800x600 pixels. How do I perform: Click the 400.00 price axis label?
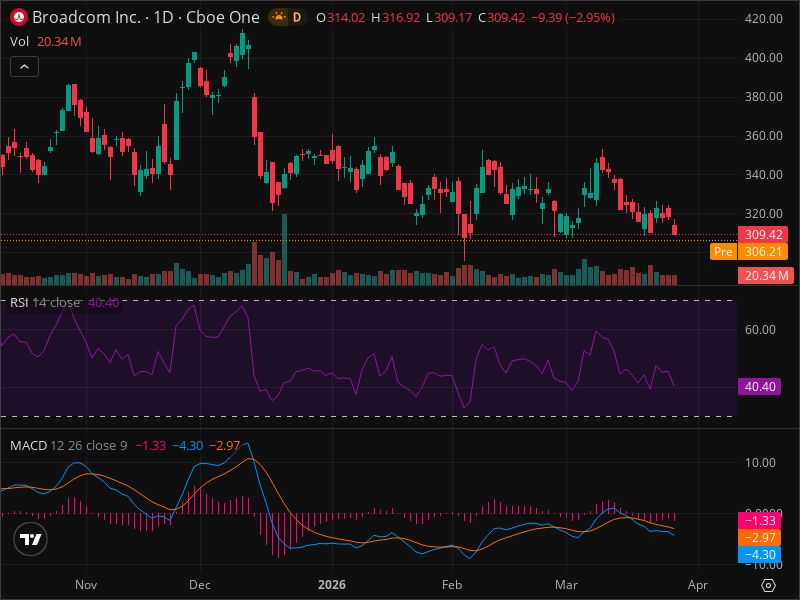763,58
